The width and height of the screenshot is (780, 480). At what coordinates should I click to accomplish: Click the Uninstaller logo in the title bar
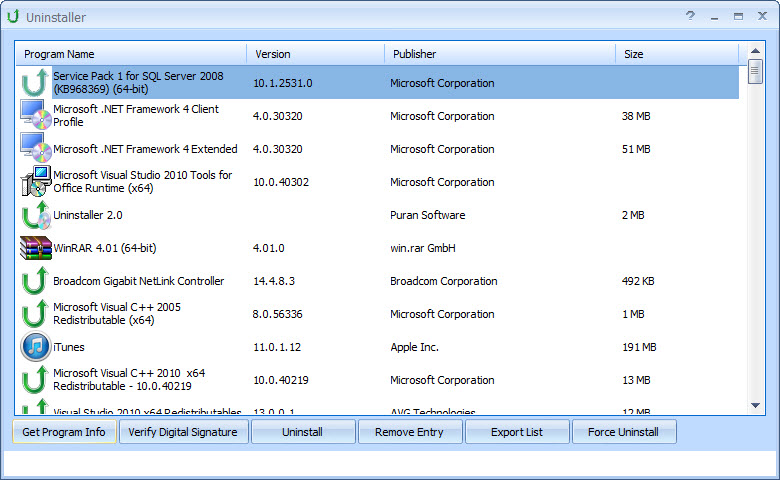coord(13,16)
